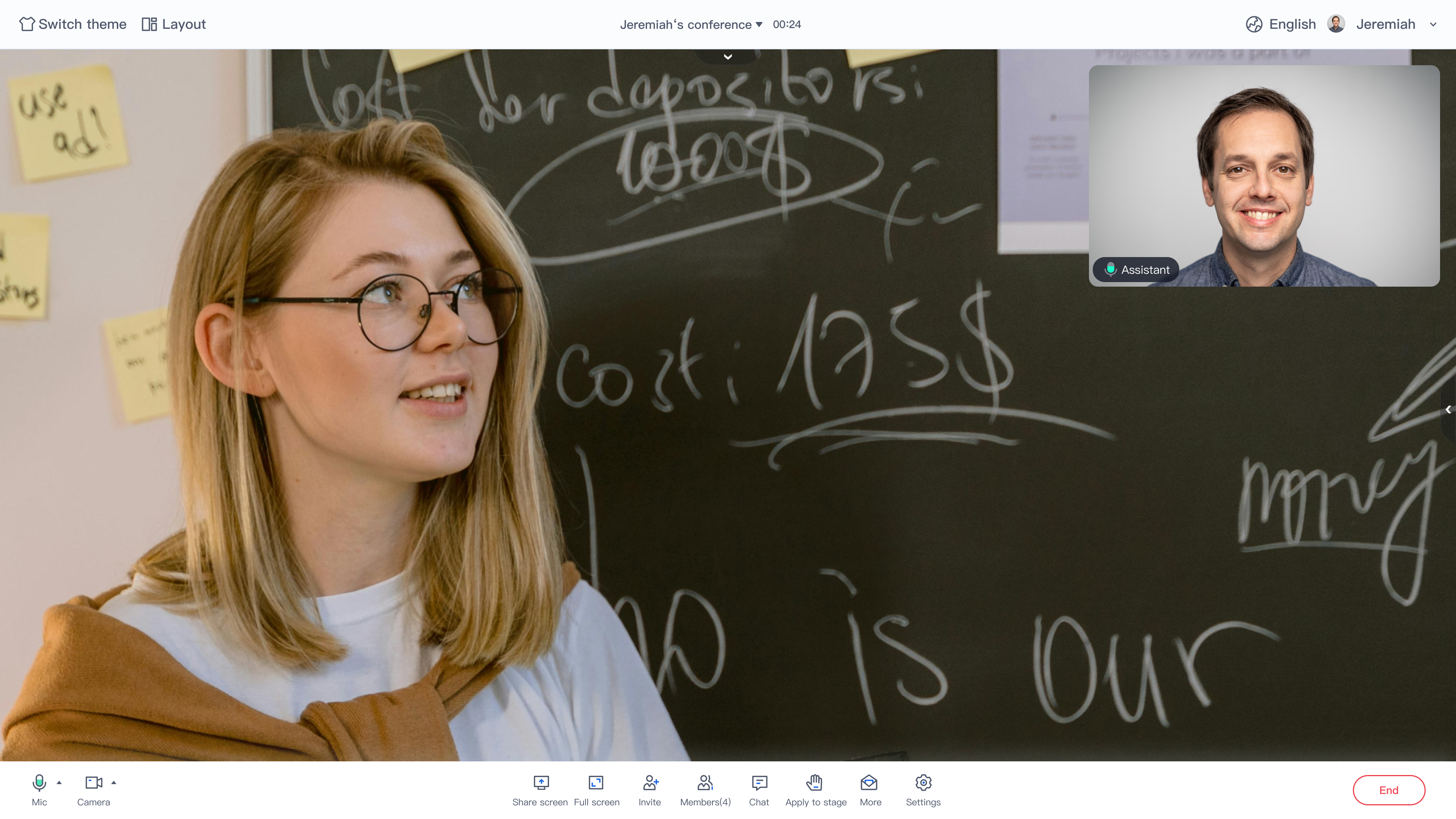
Task: Select the Assistant video thumbnail
Action: coord(1264,169)
